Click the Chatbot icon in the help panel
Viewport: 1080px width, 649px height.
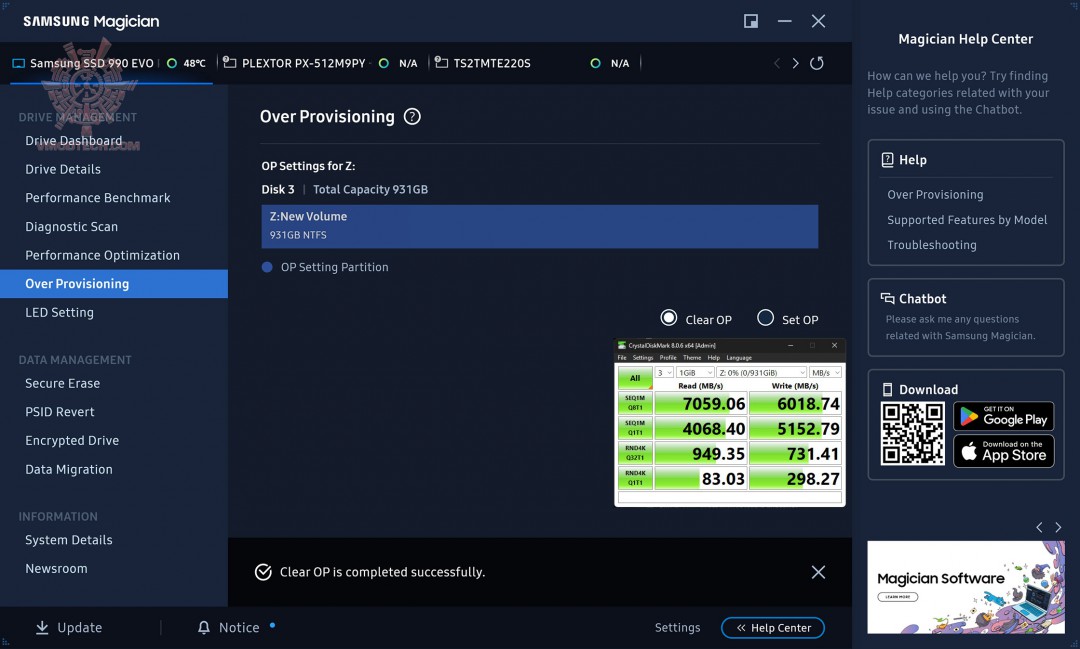[886, 297]
